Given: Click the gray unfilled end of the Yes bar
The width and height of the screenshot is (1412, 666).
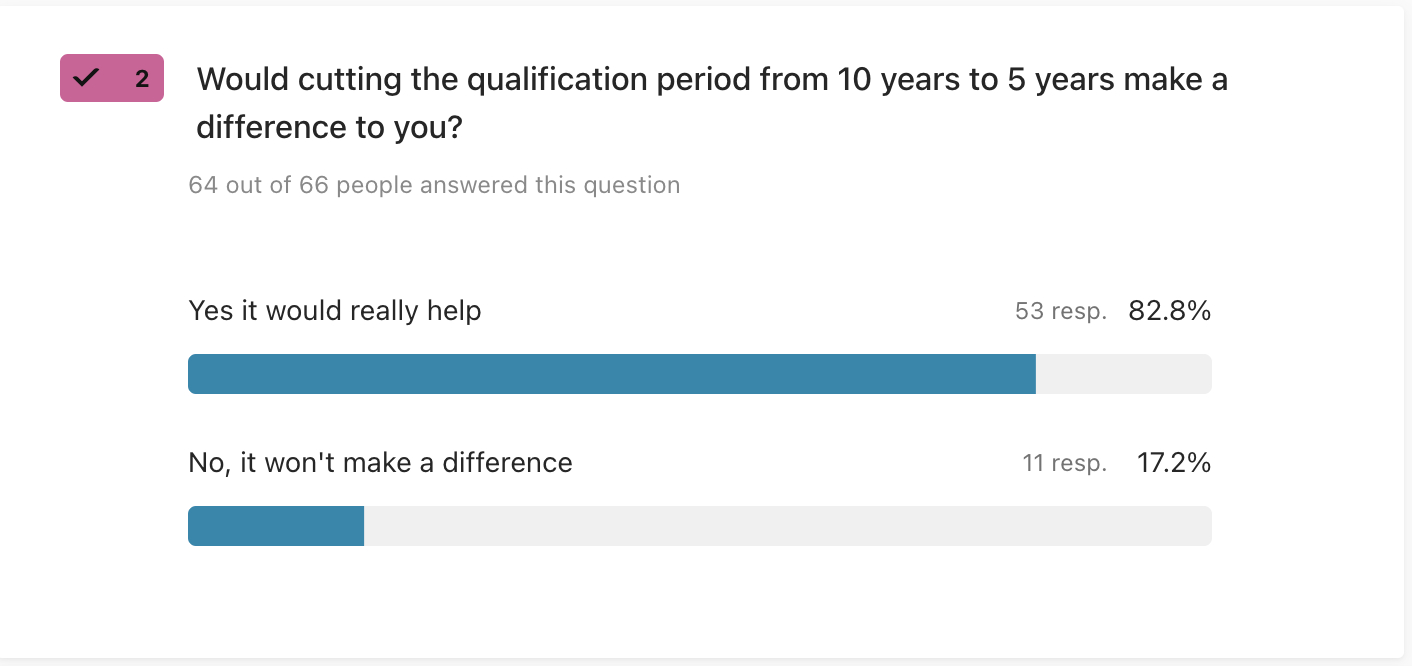Looking at the screenshot, I should click(x=1123, y=374).
